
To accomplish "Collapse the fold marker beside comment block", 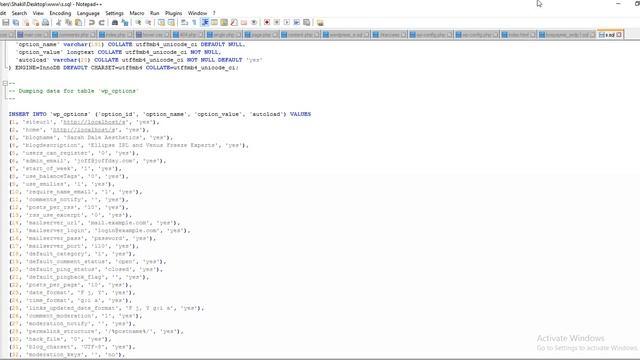I will coord(5,83).
